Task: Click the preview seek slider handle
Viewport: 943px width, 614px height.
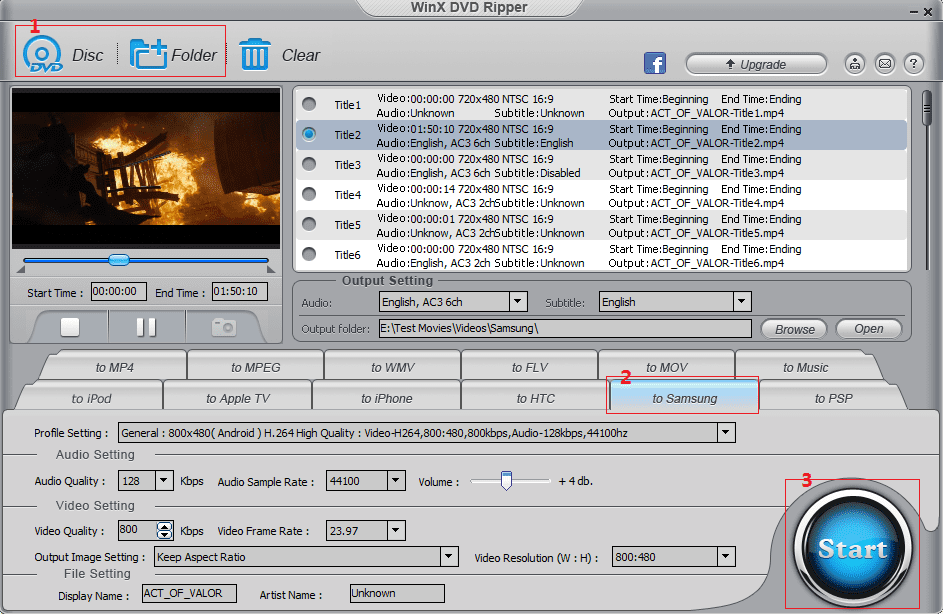Action: [x=118, y=260]
